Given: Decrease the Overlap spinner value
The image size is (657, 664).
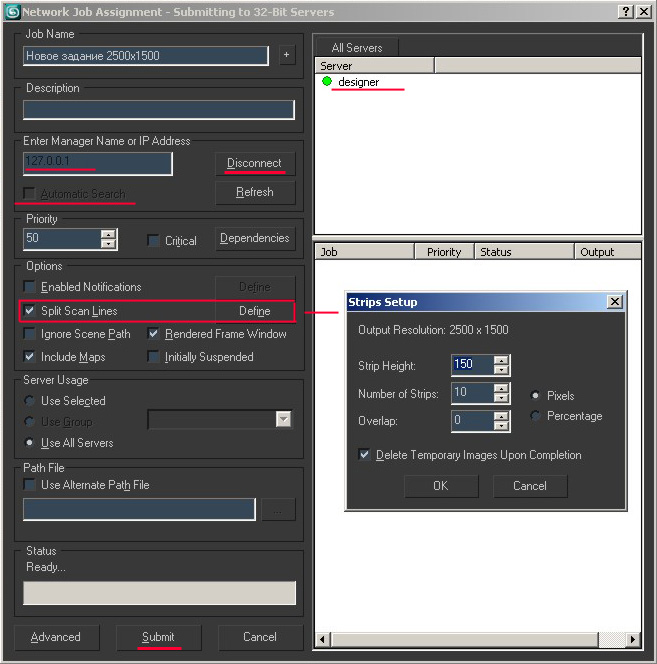Looking at the screenshot, I should tap(501, 426).
